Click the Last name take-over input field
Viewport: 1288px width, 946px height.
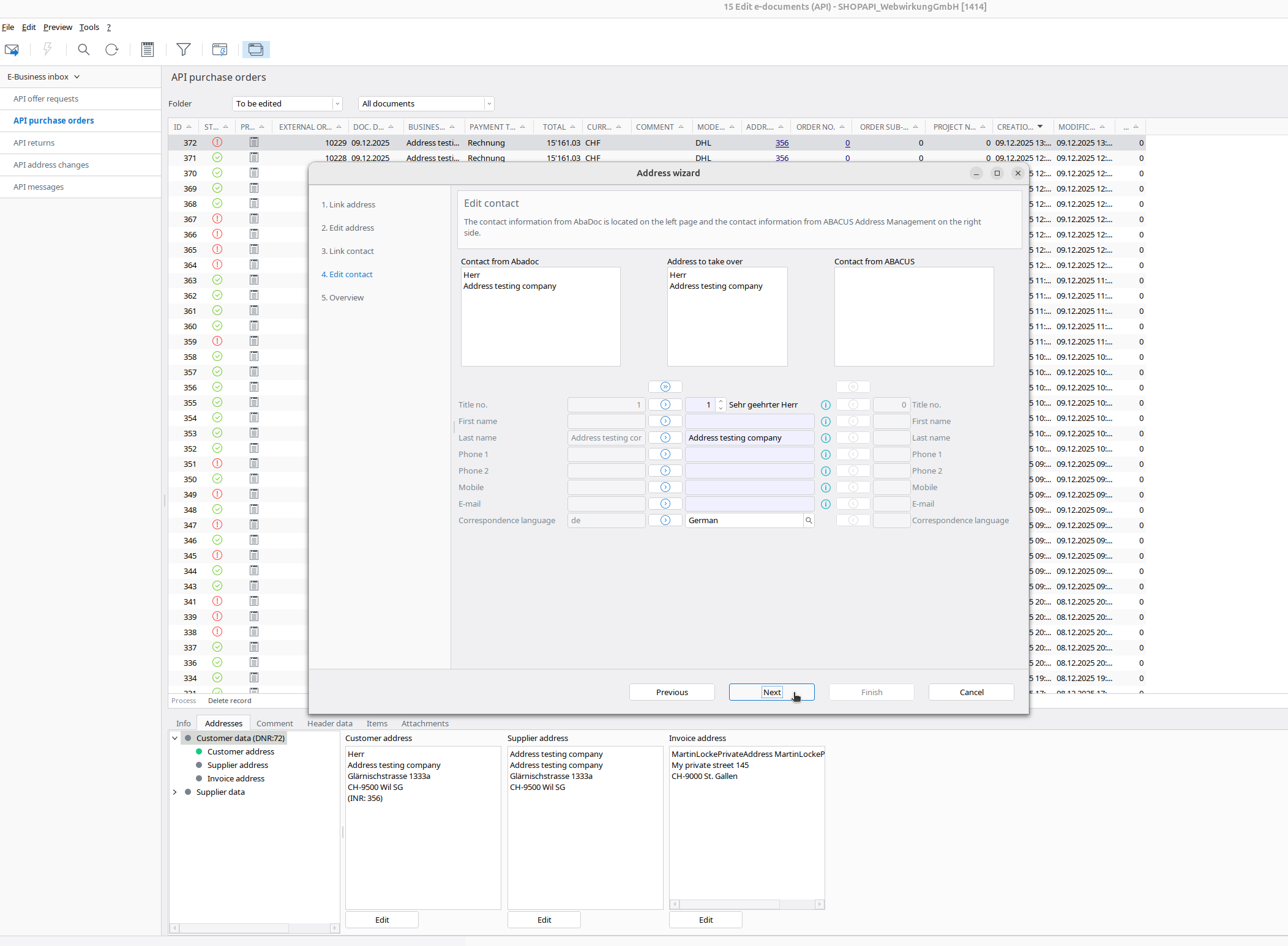pos(749,438)
